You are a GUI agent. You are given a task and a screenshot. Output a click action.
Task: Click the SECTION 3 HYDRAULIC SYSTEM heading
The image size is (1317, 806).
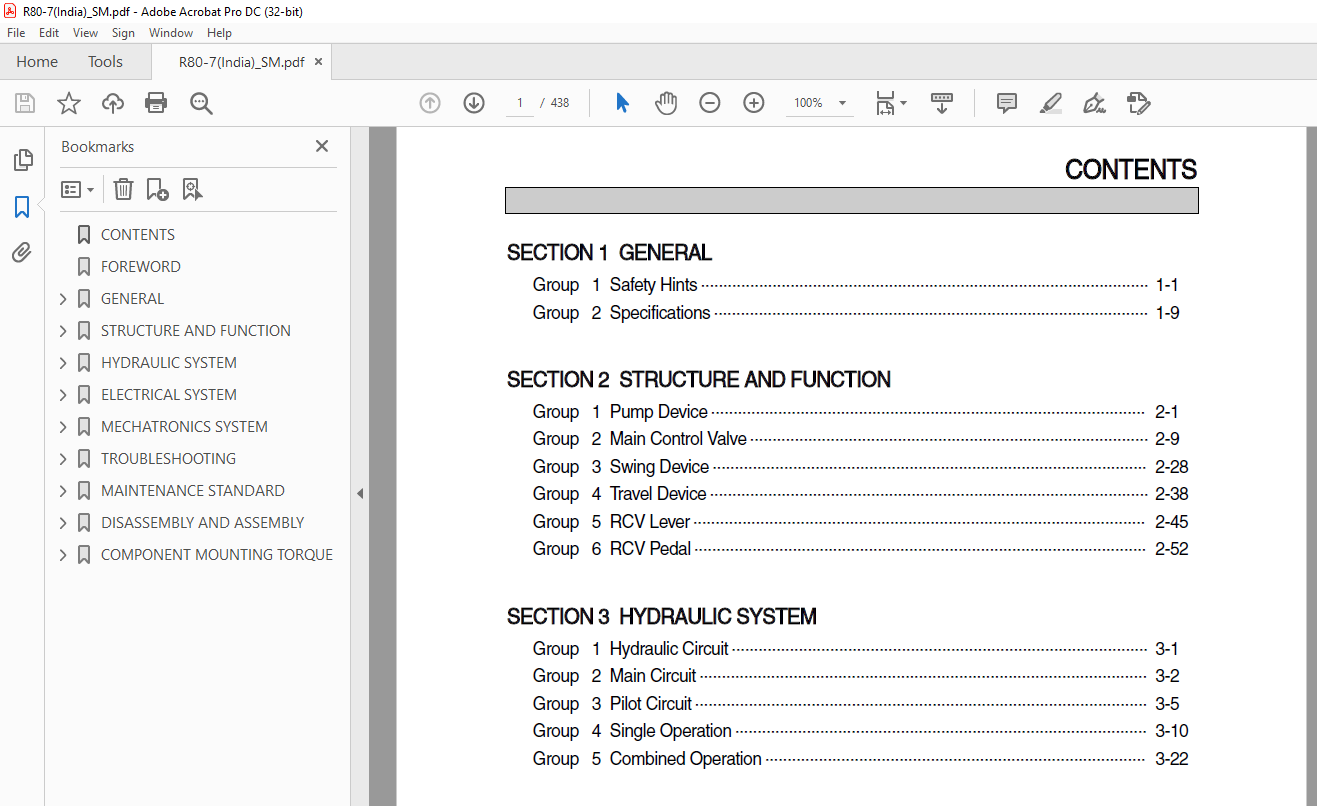[662, 617]
